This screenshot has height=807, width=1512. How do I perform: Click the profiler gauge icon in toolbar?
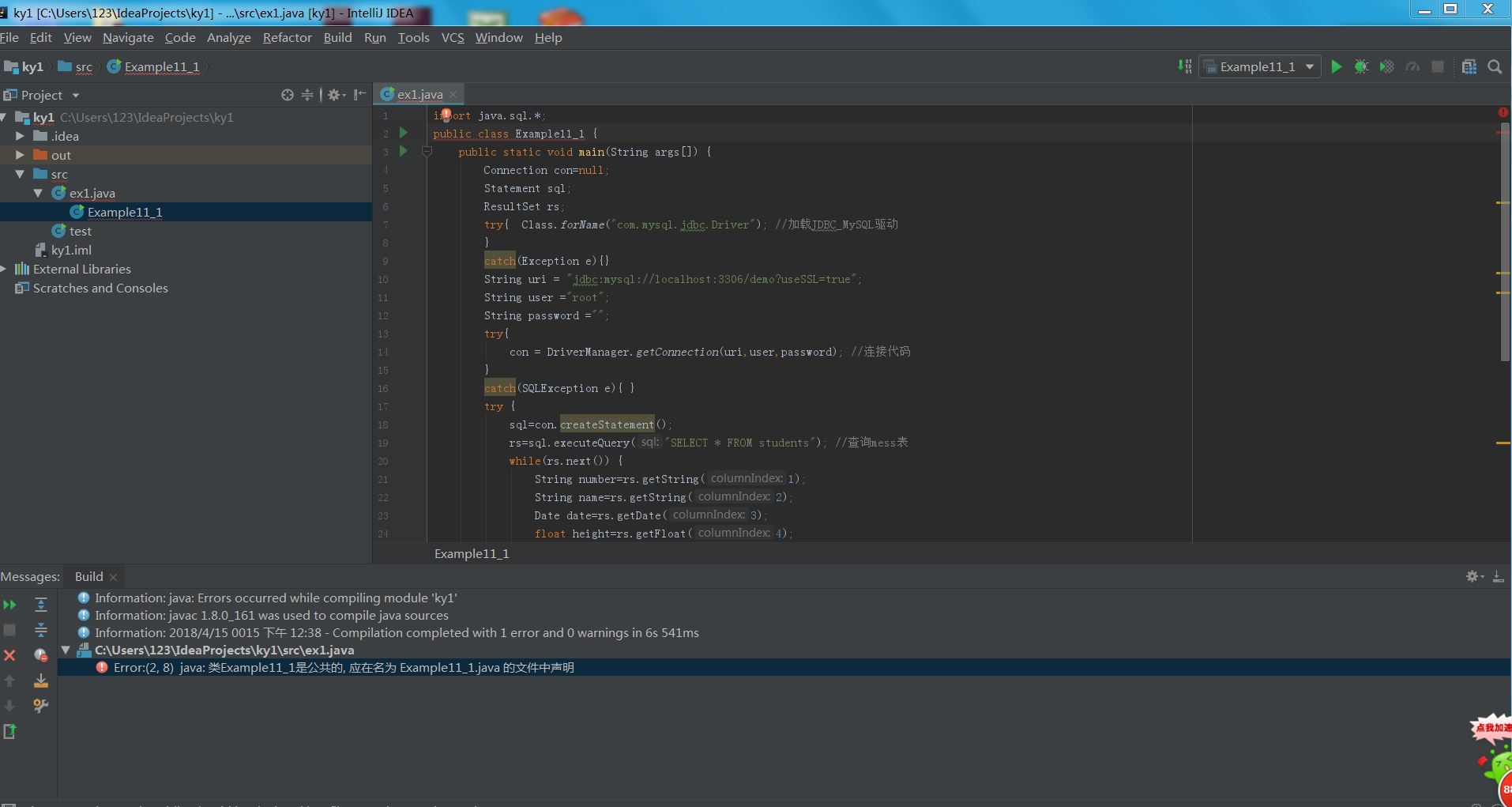click(x=1412, y=67)
